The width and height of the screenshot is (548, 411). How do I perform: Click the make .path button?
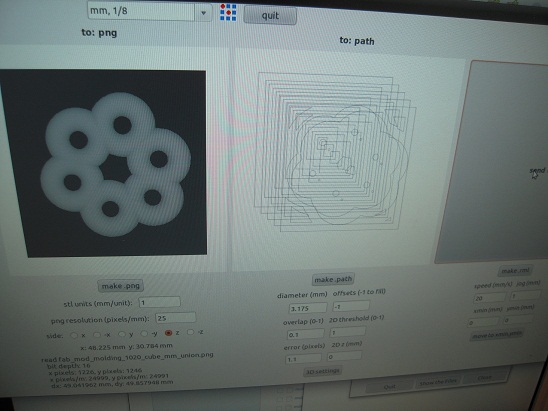click(x=333, y=279)
